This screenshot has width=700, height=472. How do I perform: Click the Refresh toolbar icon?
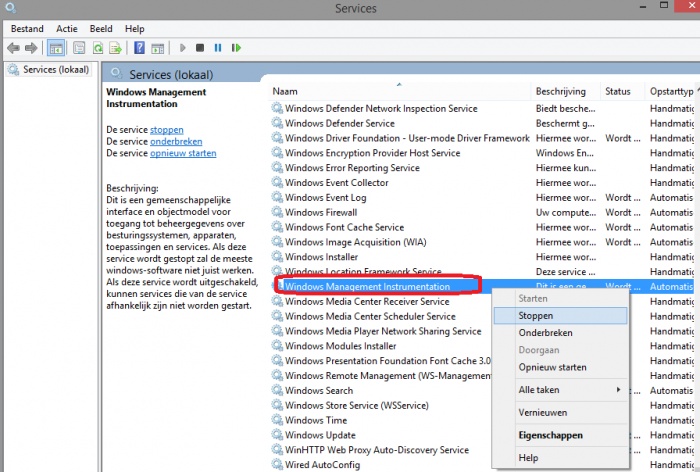tap(98, 48)
